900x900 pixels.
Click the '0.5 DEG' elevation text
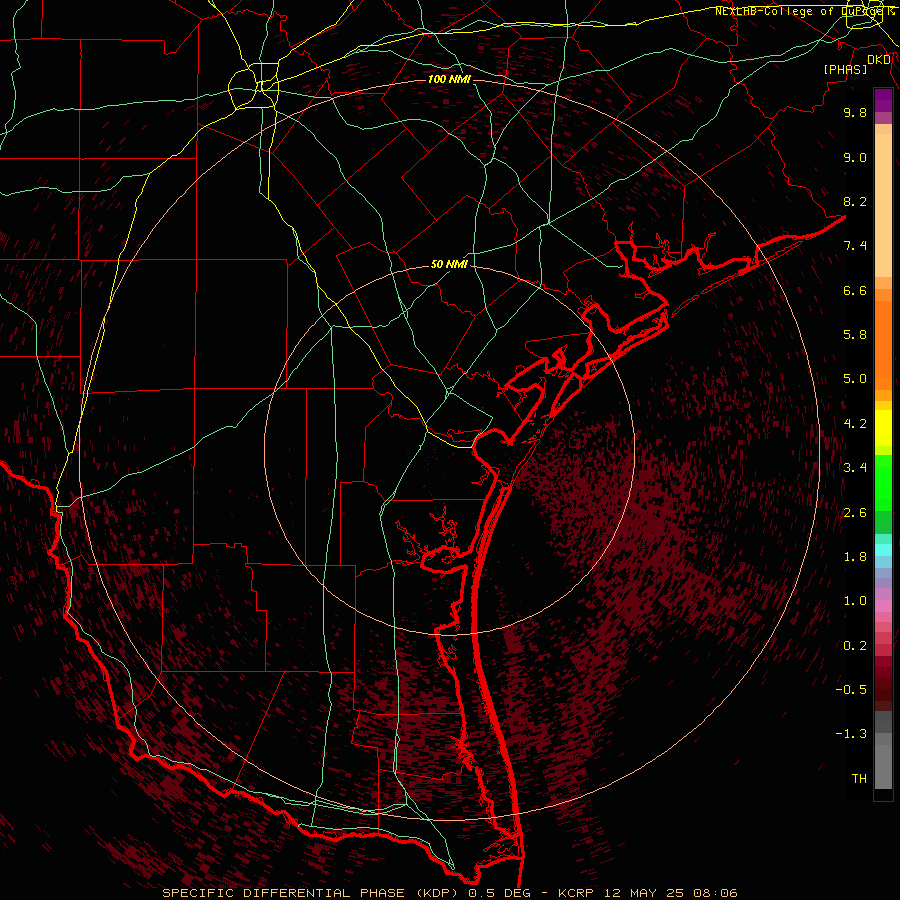coord(499,893)
